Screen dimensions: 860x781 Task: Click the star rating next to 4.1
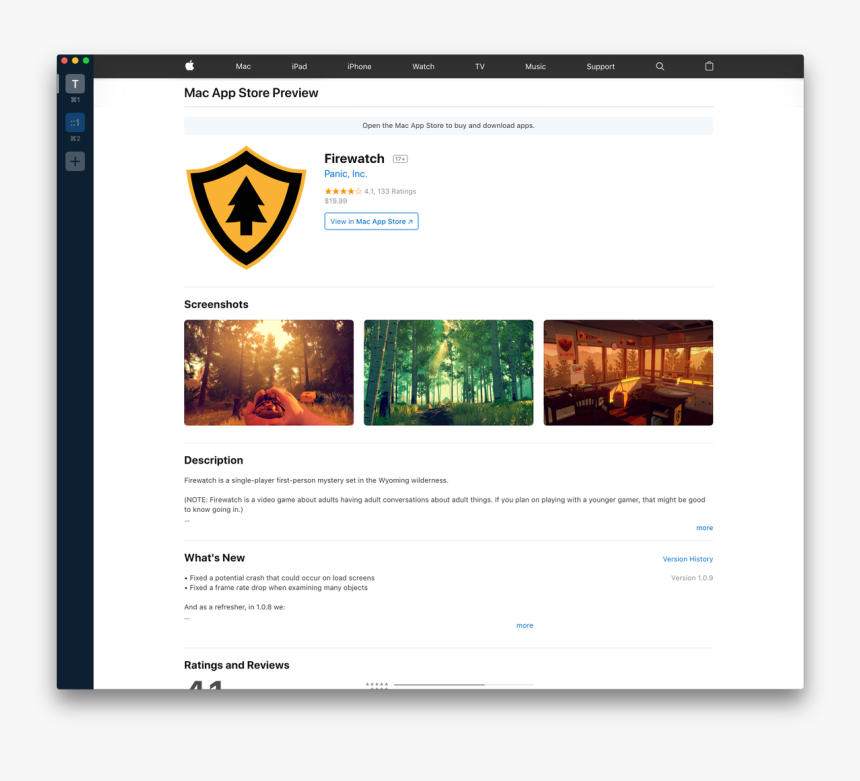click(343, 191)
